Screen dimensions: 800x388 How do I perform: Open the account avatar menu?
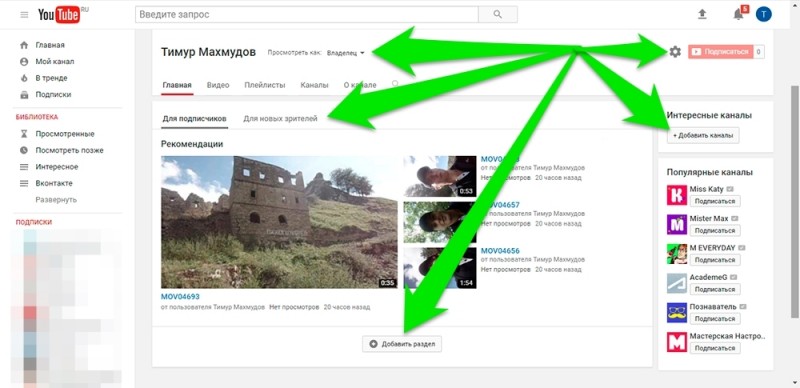[763, 14]
